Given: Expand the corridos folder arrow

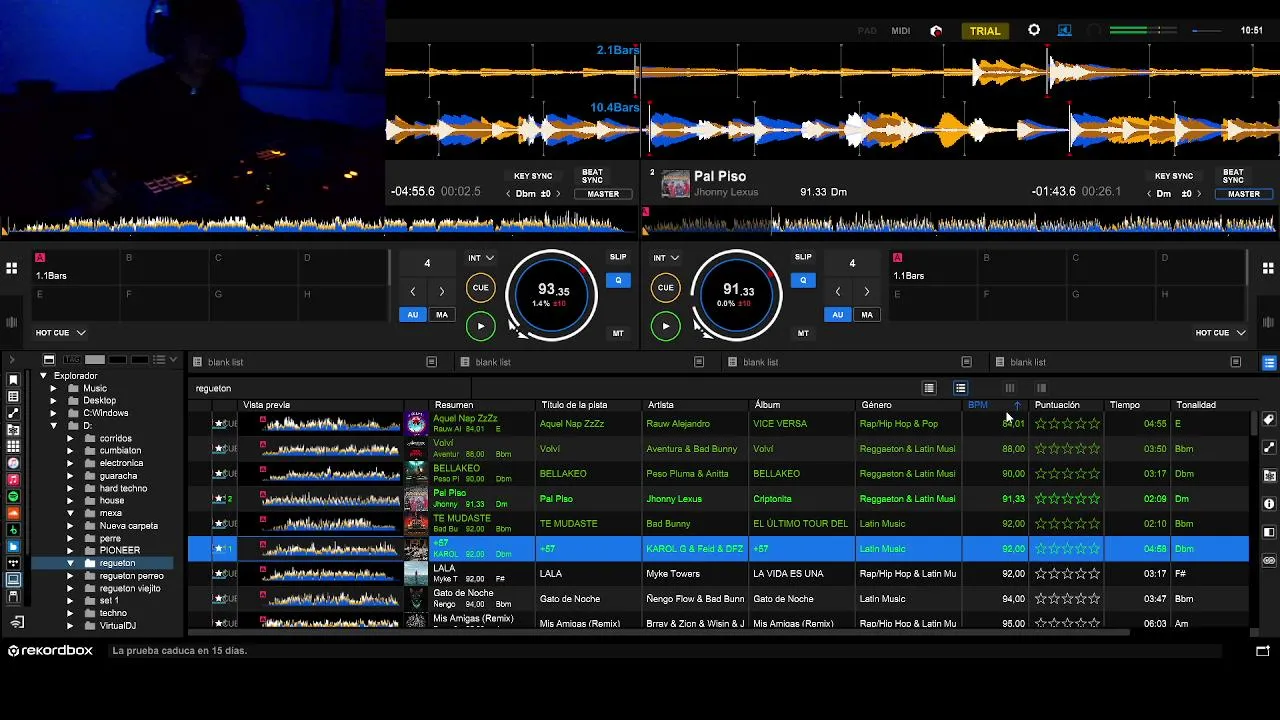Looking at the screenshot, I should pyautogui.click(x=70, y=438).
